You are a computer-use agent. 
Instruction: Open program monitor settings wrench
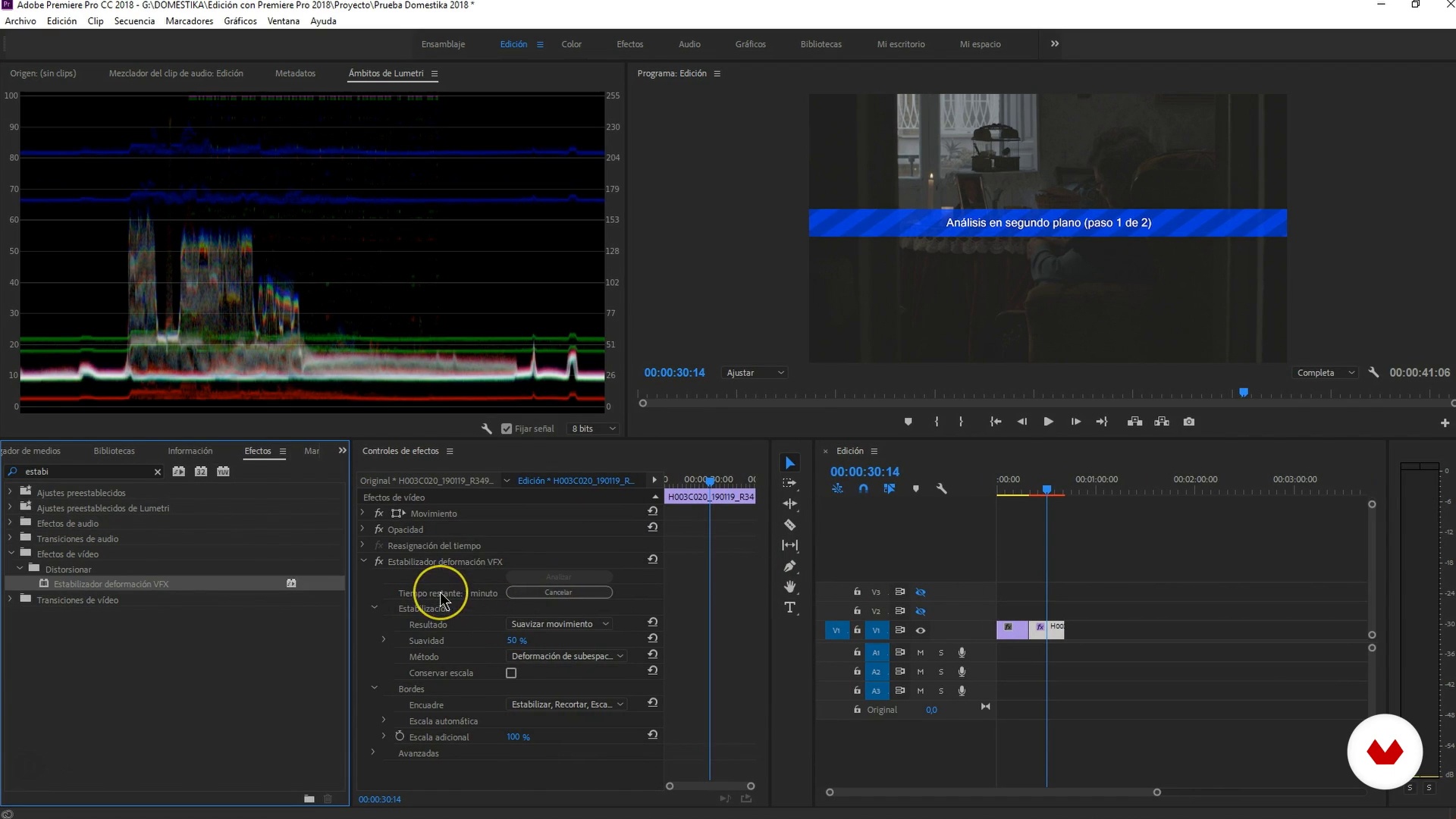[x=1373, y=372]
